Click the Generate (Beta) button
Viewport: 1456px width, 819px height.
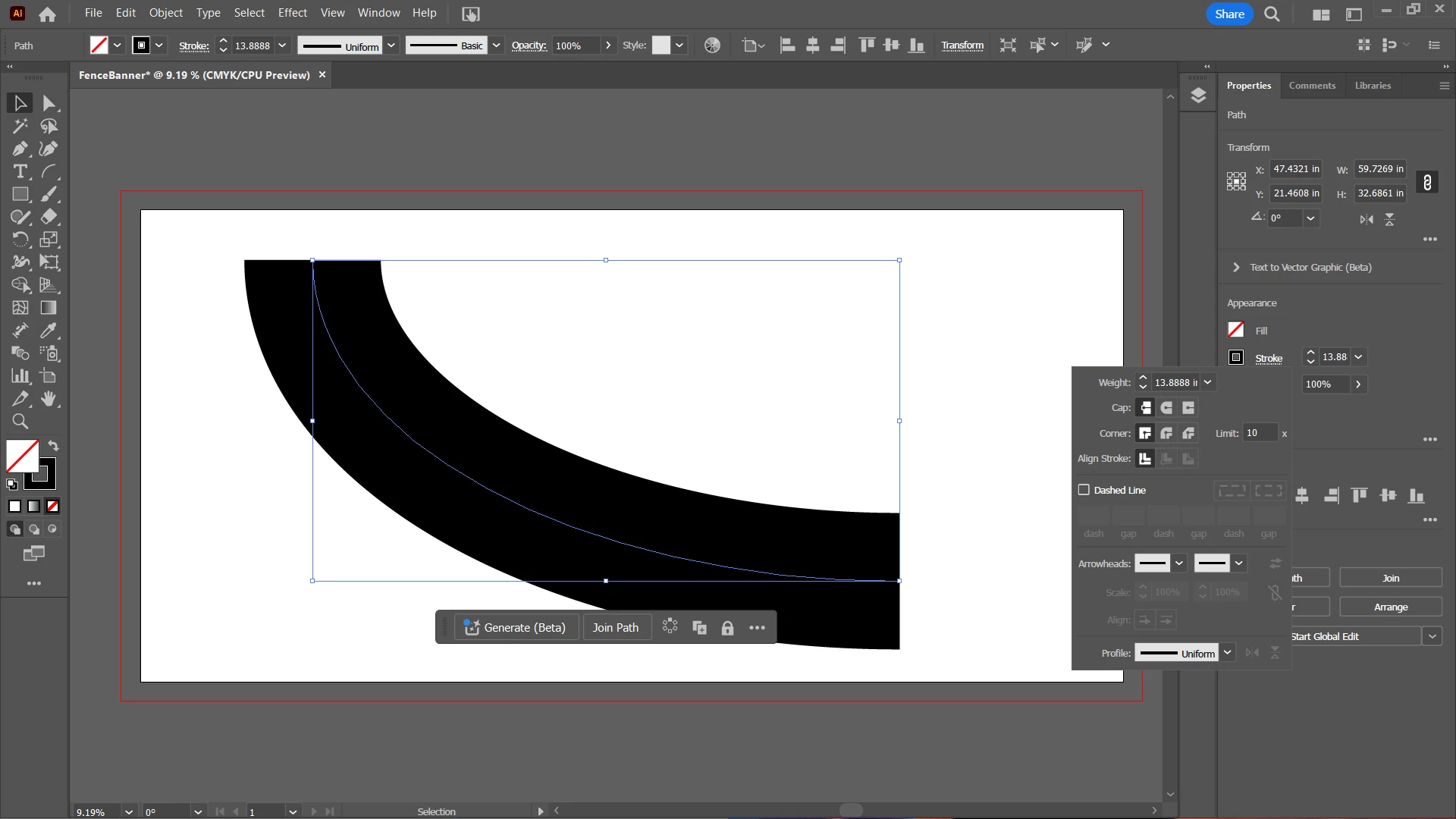(516, 628)
